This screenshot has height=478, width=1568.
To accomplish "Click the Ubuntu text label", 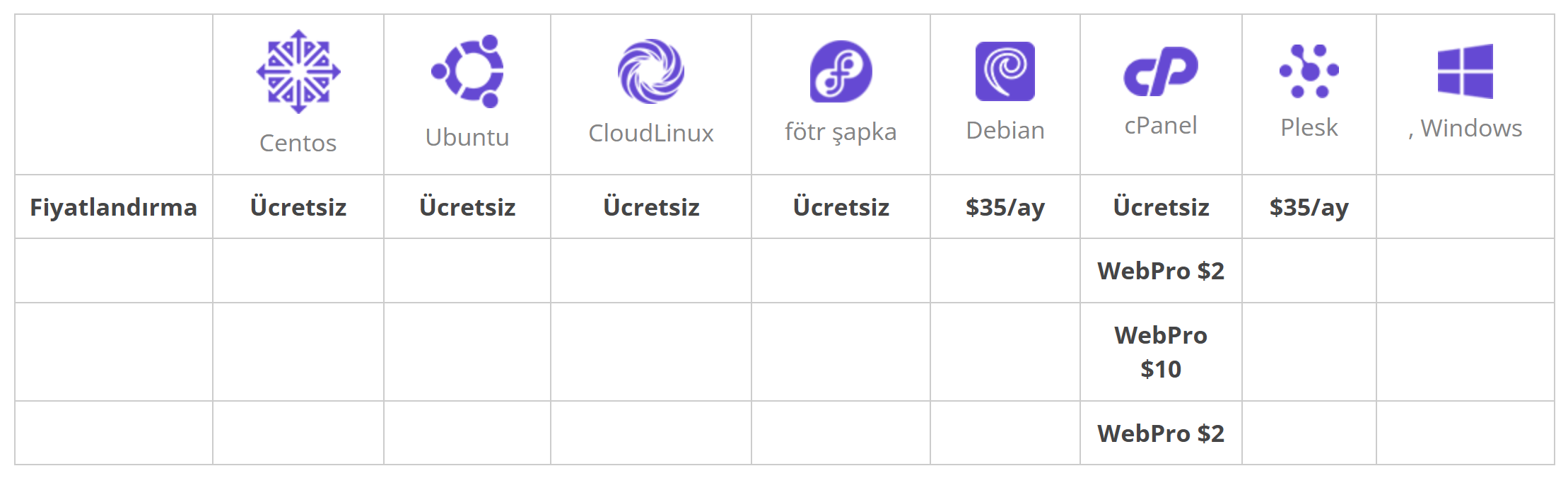I will pos(467,137).
